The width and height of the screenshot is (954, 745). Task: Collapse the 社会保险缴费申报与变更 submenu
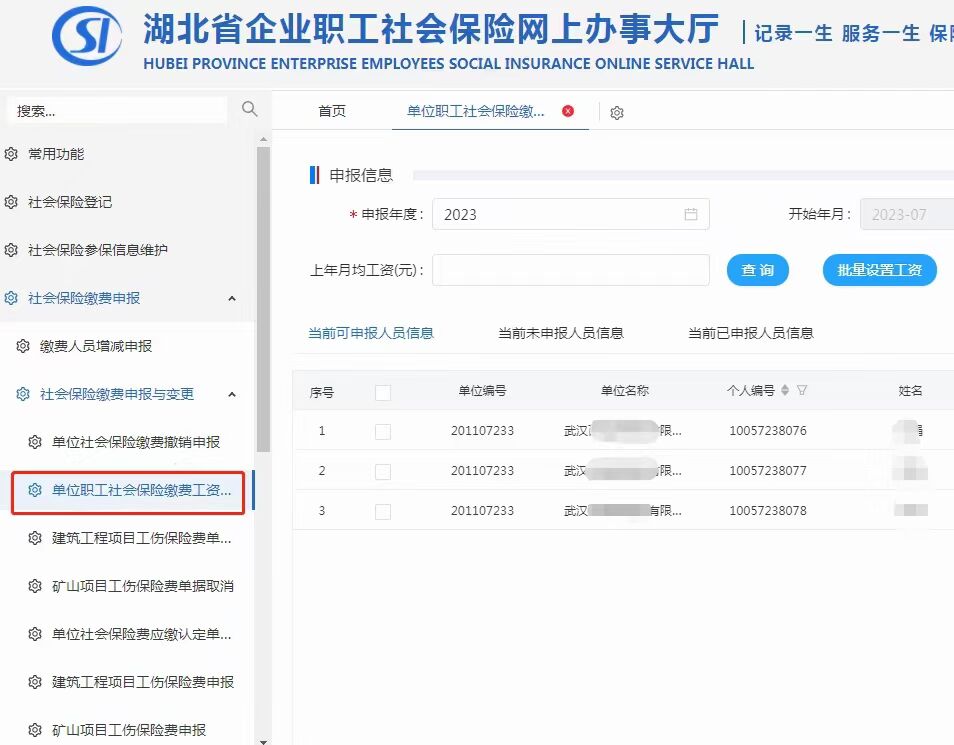tap(231, 394)
